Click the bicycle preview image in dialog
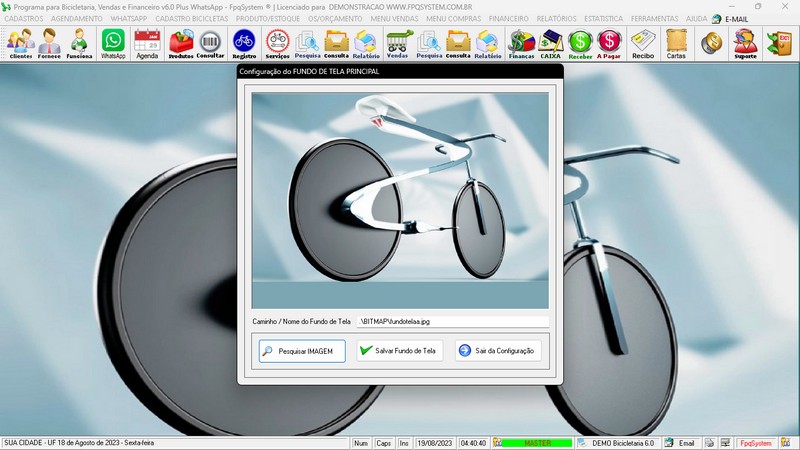This screenshot has height=450, width=800. [x=400, y=201]
